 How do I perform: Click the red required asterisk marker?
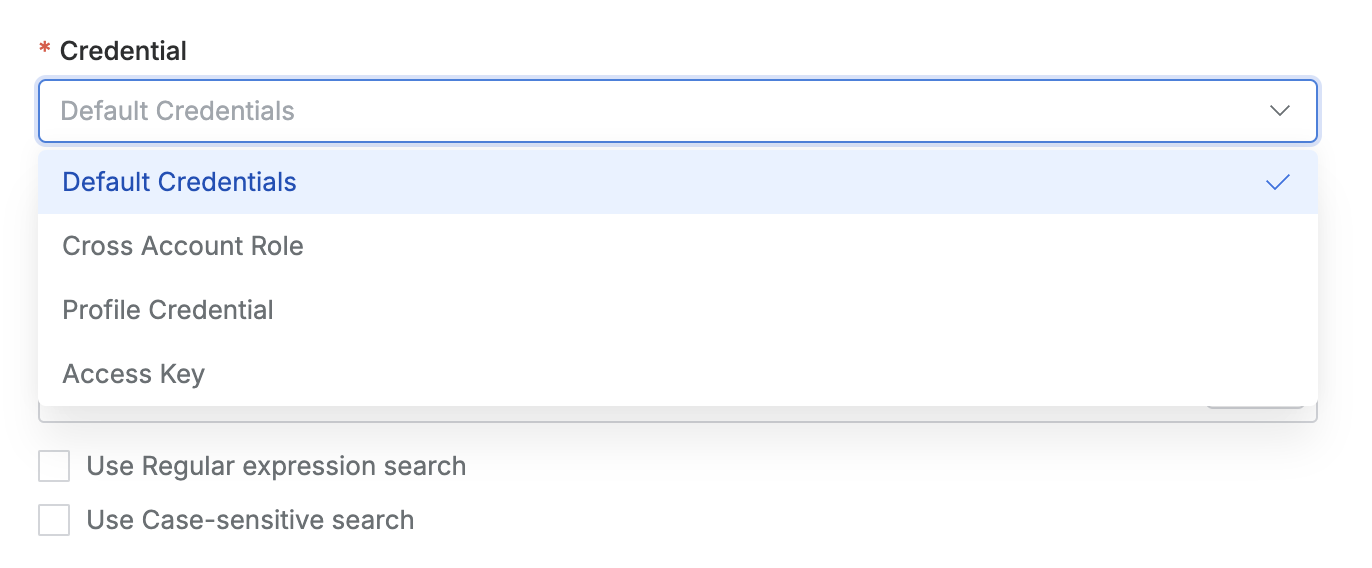[x=44, y=51]
